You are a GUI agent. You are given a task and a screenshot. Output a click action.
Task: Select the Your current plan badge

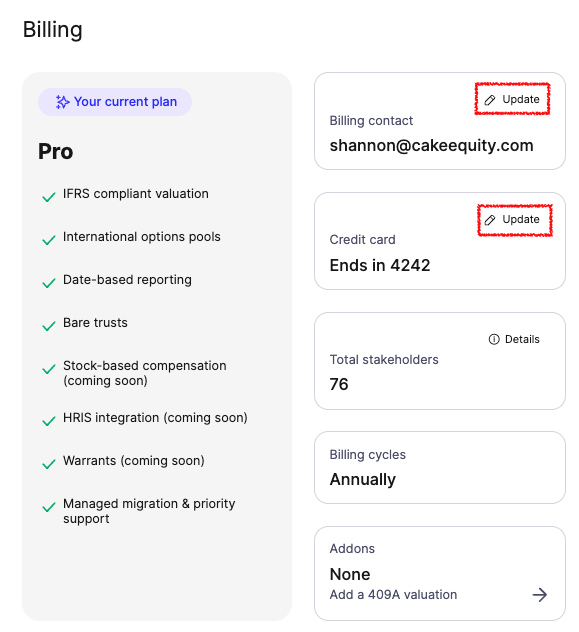coord(115,102)
